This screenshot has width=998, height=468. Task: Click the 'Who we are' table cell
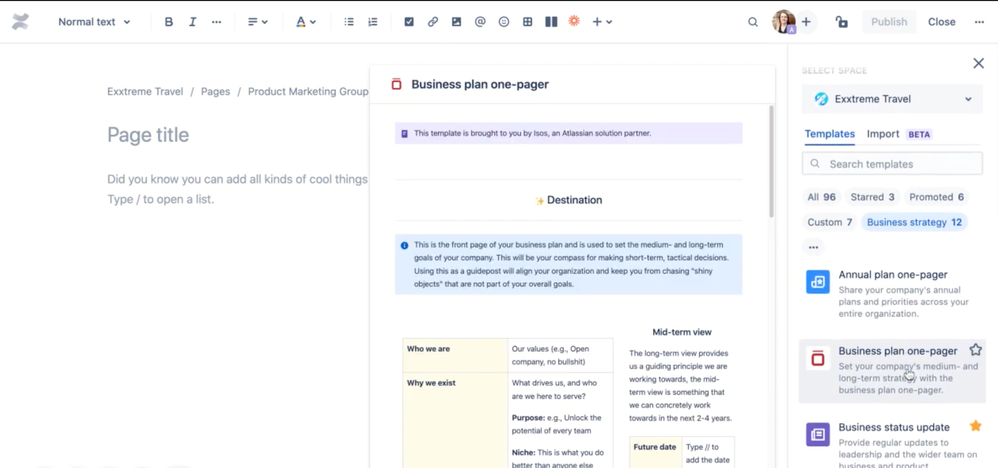455,355
